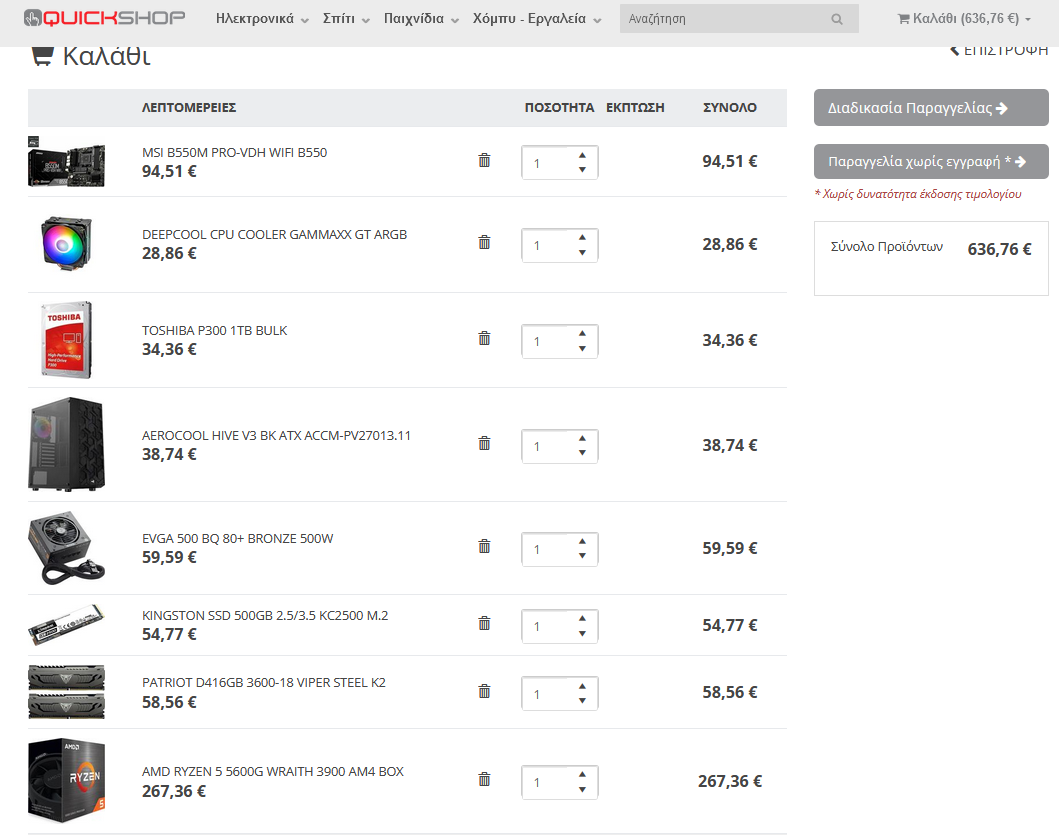
Task: Increase KINGSTON SSD quantity
Action: pos(582,619)
